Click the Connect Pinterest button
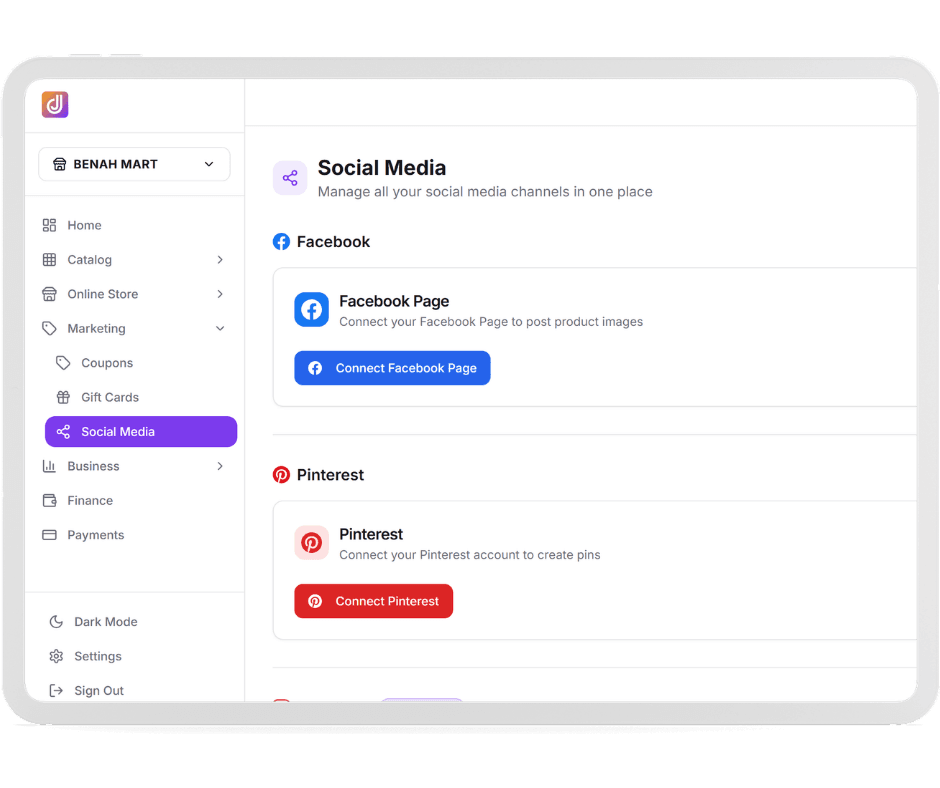Image resolution: width=940 pixels, height=788 pixels. click(x=373, y=601)
